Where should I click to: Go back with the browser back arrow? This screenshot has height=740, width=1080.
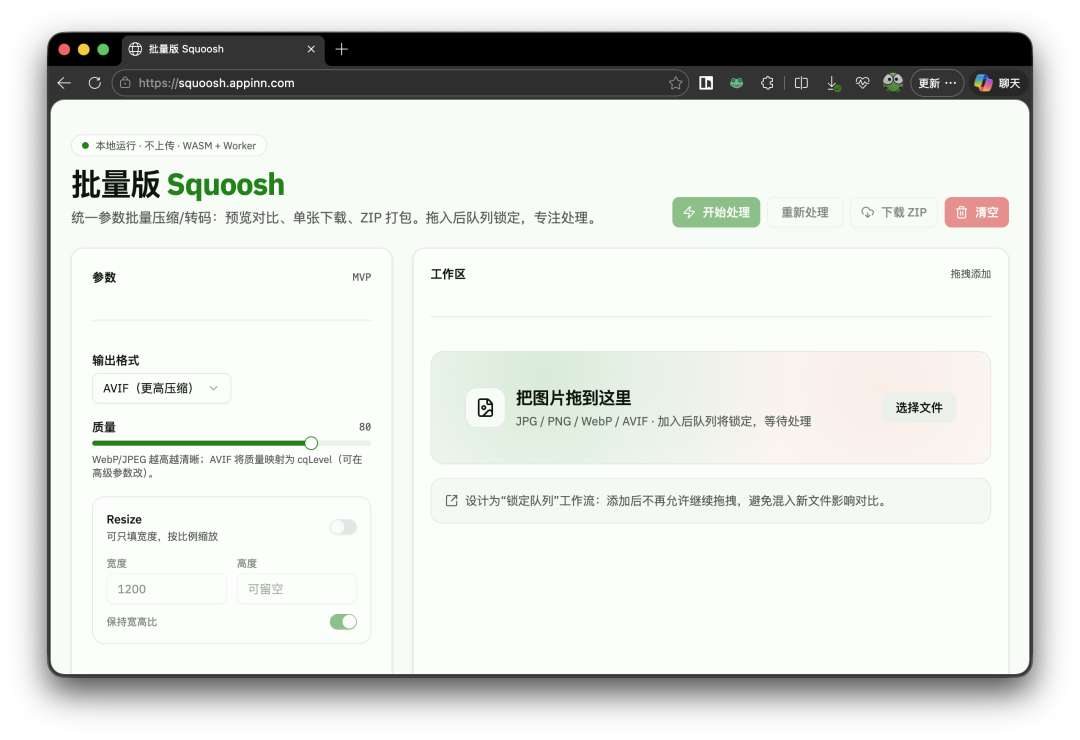click(65, 83)
